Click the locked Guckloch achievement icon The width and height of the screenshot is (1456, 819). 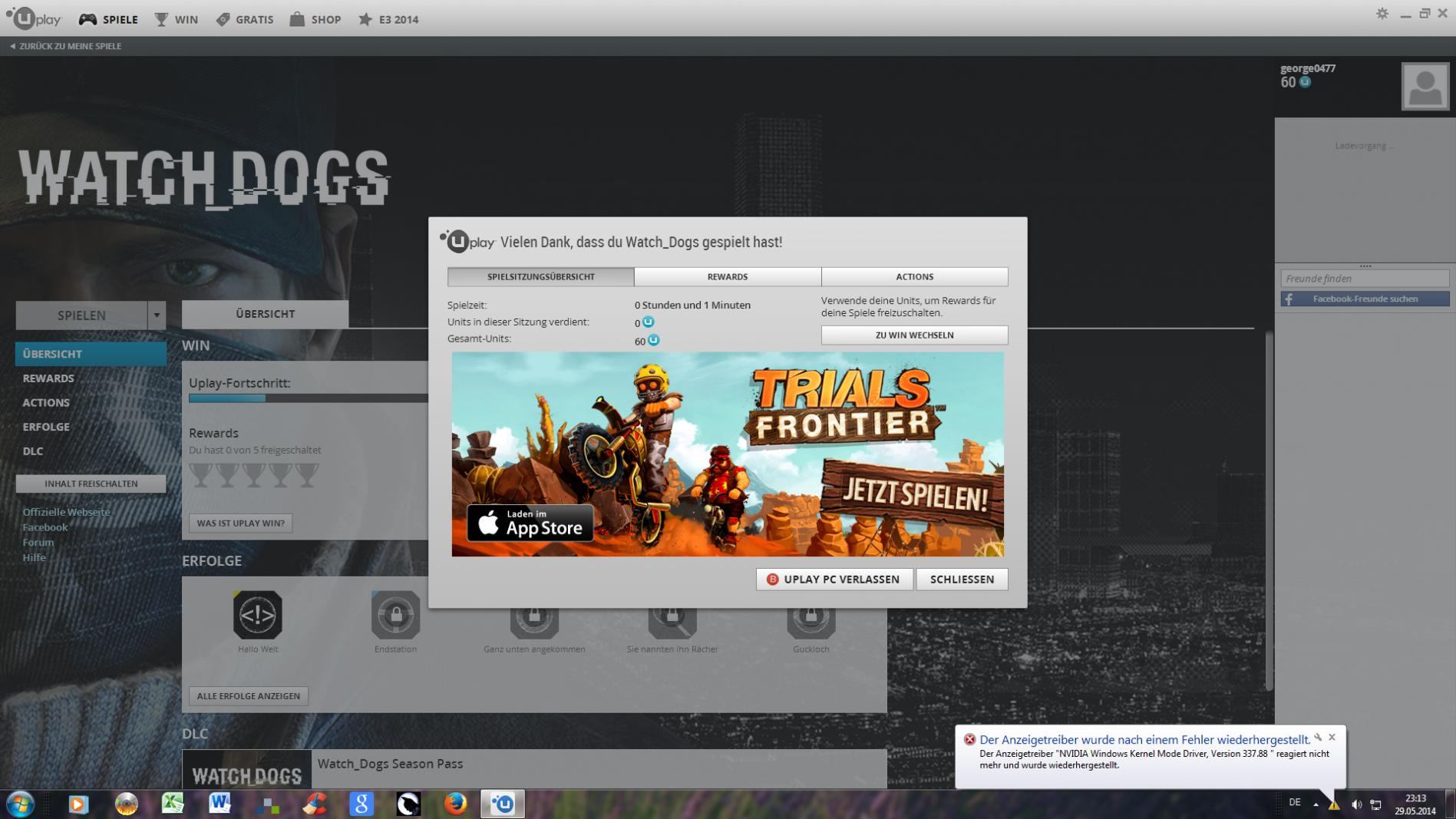(x=811, y=623)
